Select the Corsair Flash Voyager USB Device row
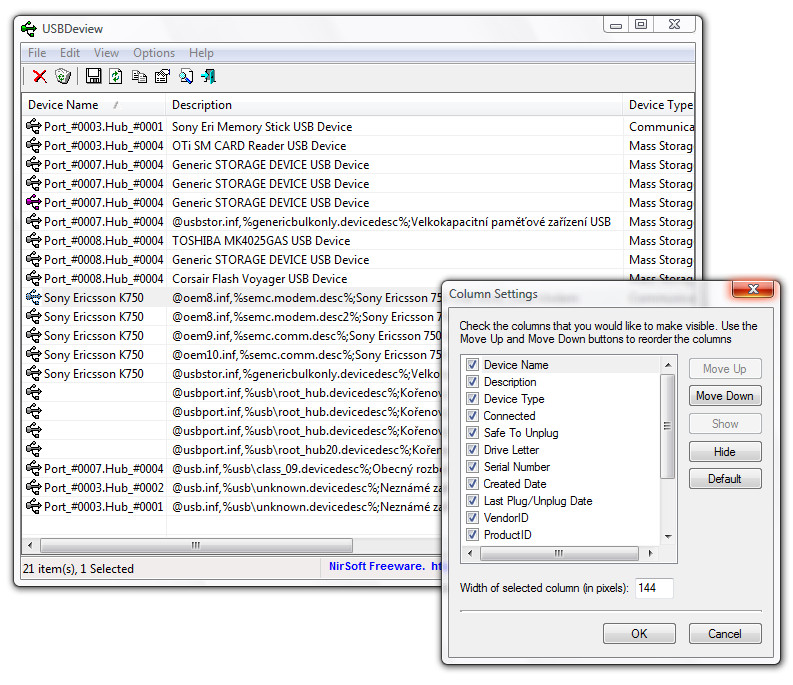 point(358,278)
